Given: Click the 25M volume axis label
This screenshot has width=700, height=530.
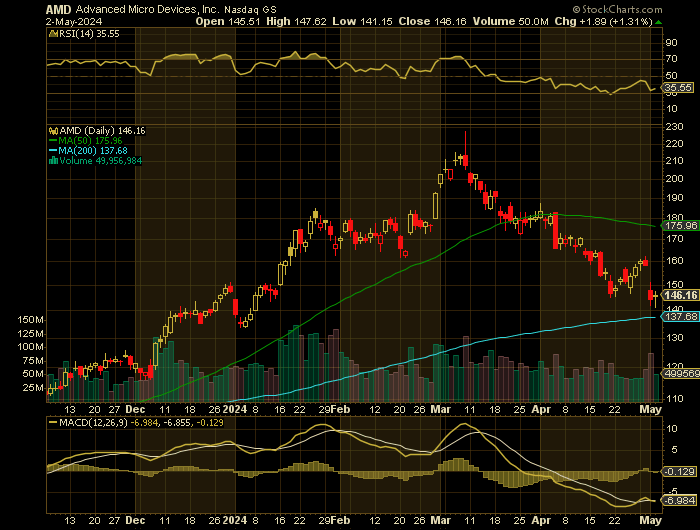Looking at the screenshot, I should [33, 388].
